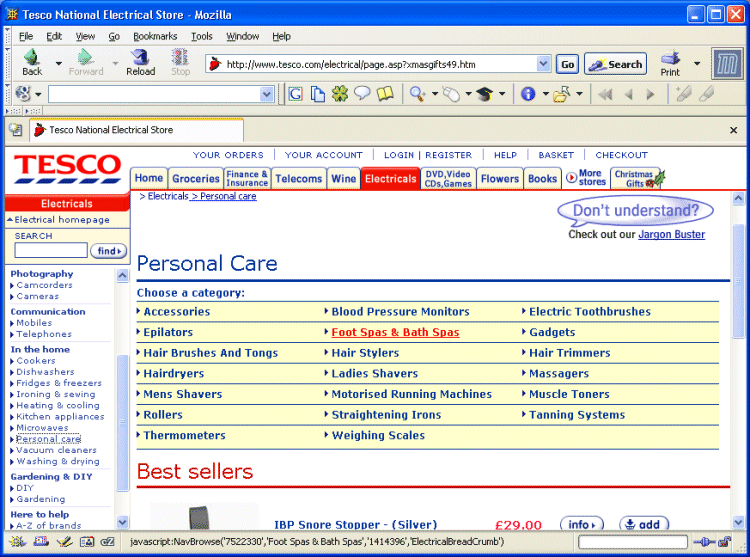
Task: Switch to the Wine tab
Action: coord(343,178)
